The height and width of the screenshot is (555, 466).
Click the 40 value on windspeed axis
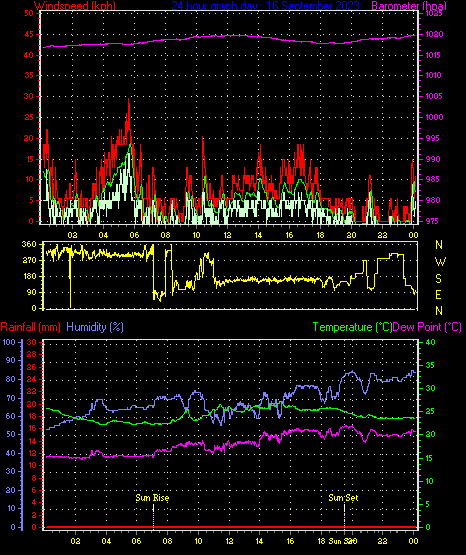pos(29,55)
